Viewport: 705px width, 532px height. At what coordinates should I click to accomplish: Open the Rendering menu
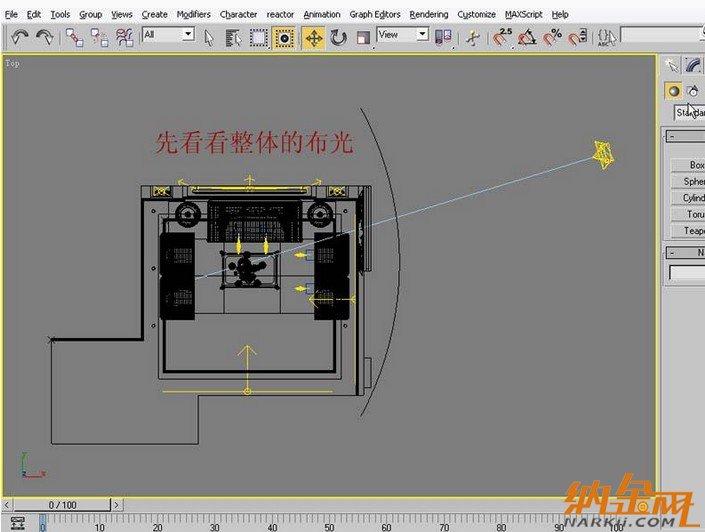(428, 14)
